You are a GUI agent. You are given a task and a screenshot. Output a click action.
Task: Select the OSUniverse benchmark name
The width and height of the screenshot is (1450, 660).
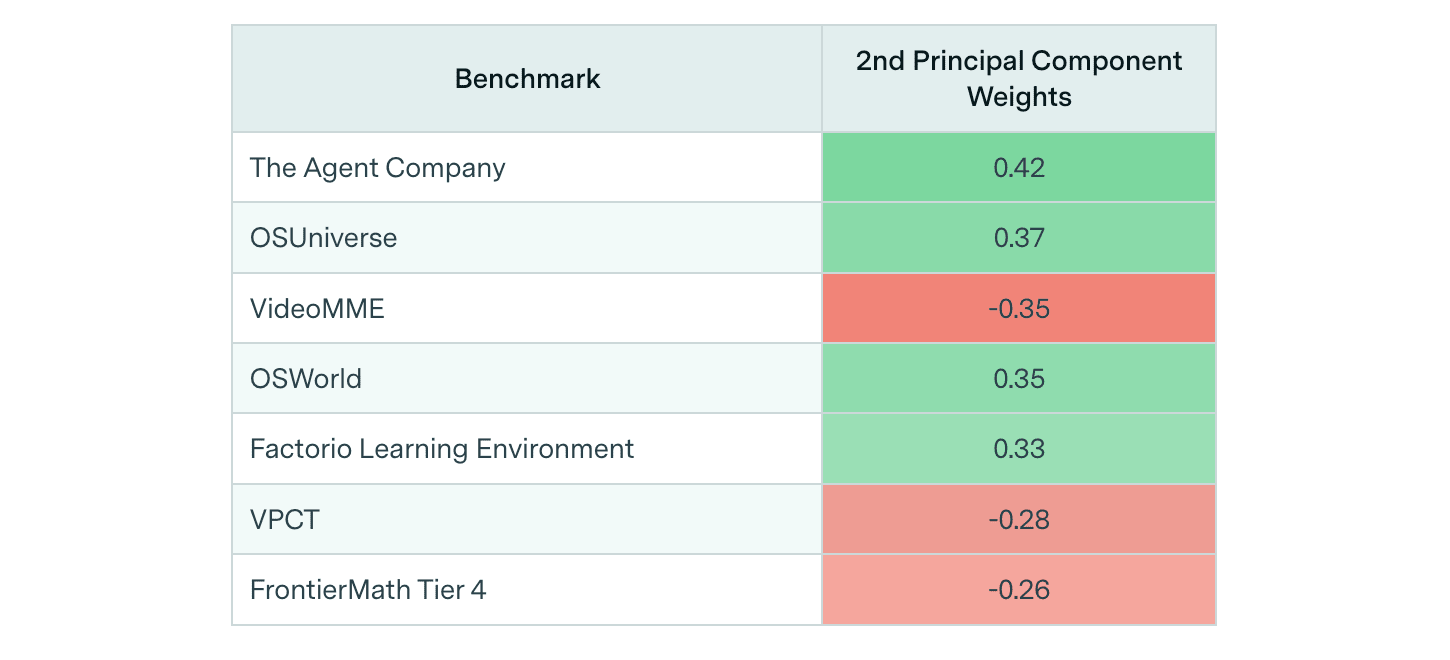point(323,238)
